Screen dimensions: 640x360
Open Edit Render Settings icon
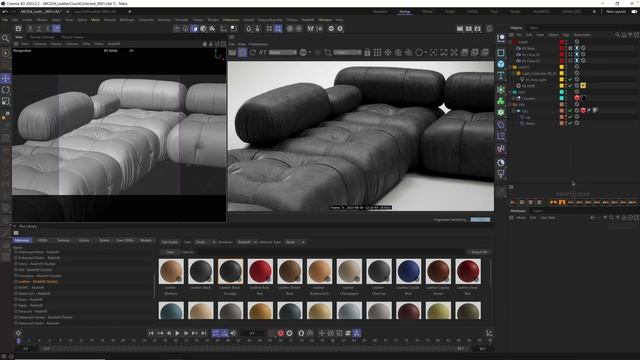coord(478,29)
